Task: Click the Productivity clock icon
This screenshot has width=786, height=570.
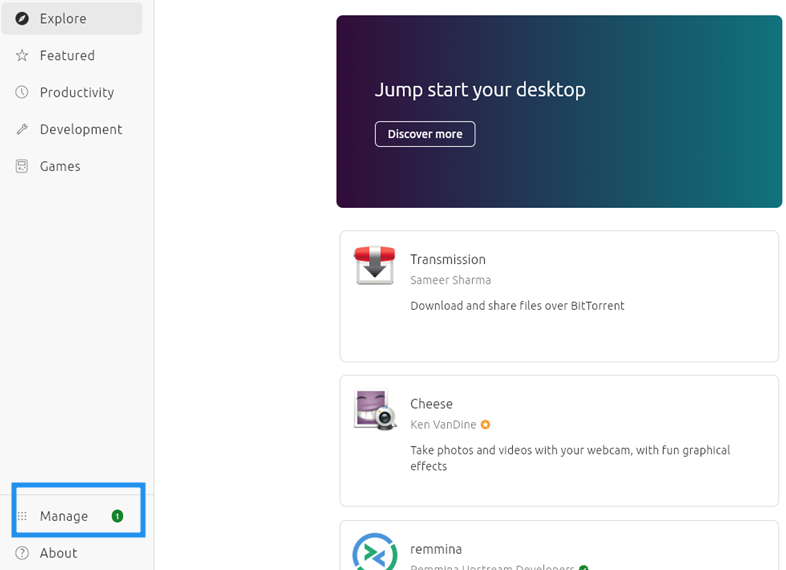Action: point(22,92)
